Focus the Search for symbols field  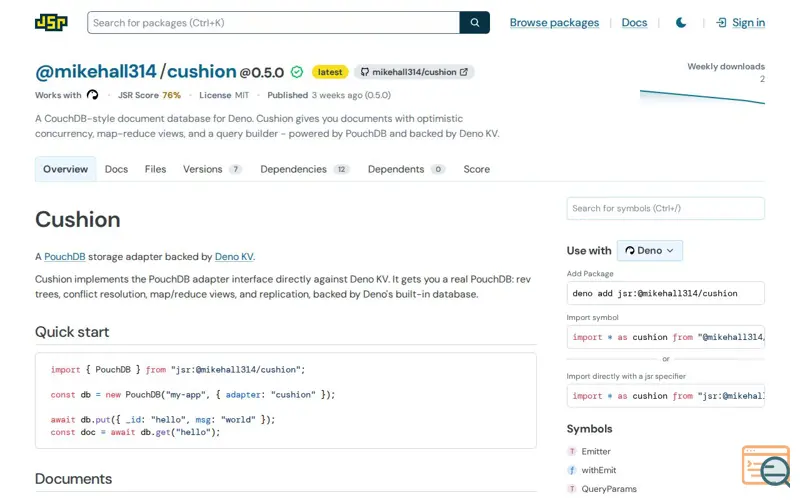point(665,208)
